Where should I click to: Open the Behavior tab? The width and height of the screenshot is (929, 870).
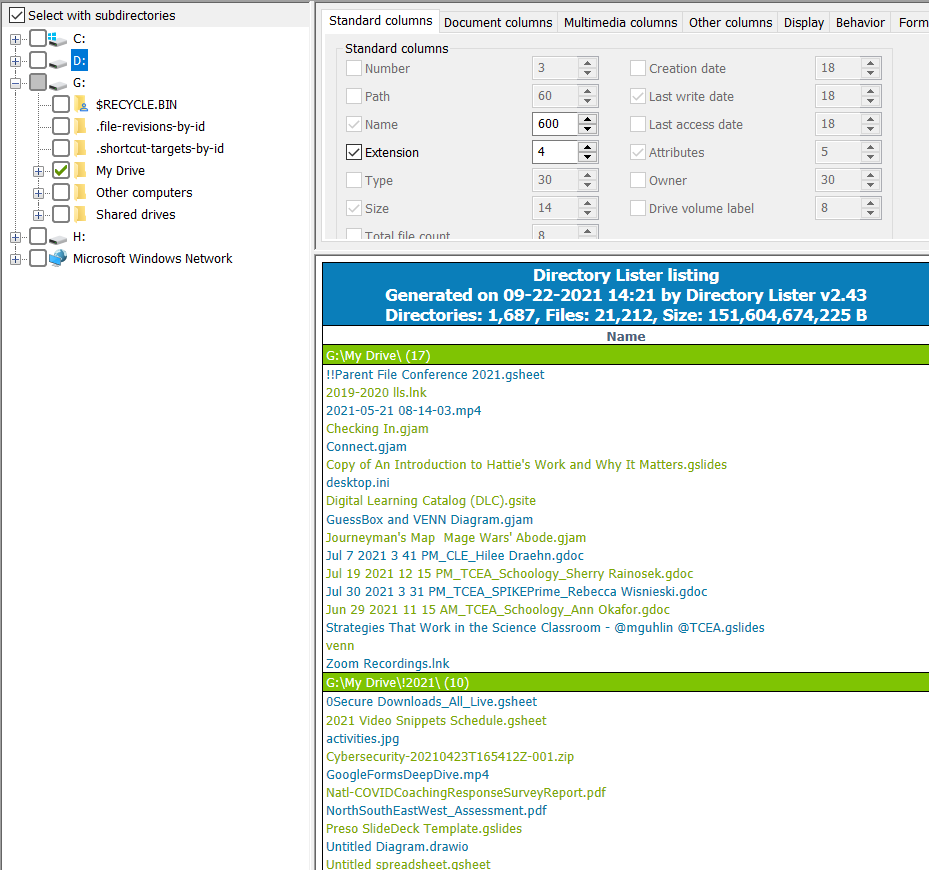coord(860,23)
